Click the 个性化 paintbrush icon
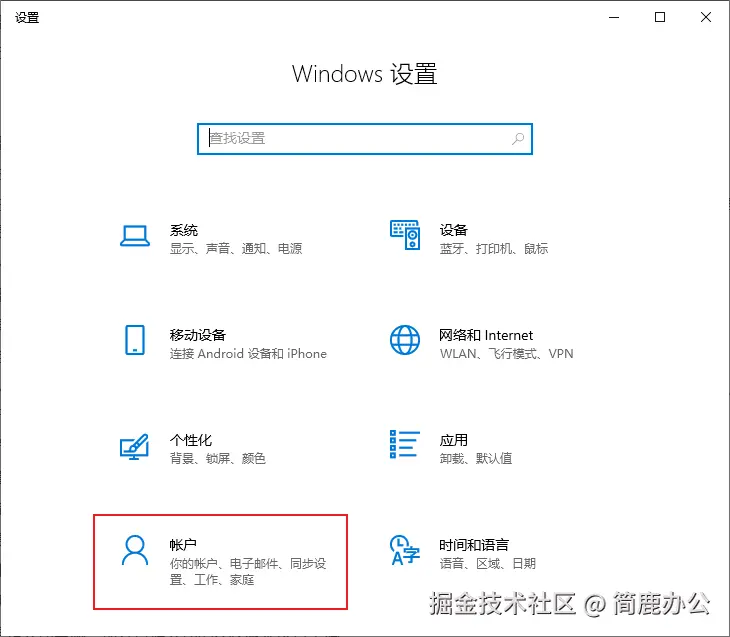730x637 pixels. tap(135, 447)
